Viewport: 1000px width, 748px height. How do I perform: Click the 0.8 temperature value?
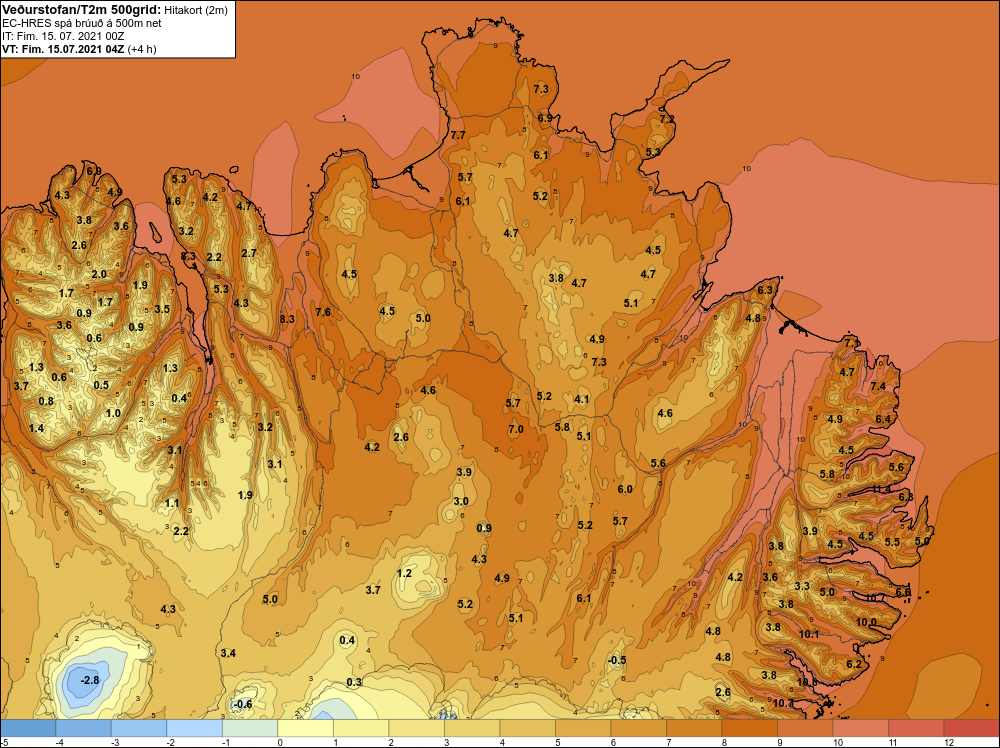(x=46, y=401)
